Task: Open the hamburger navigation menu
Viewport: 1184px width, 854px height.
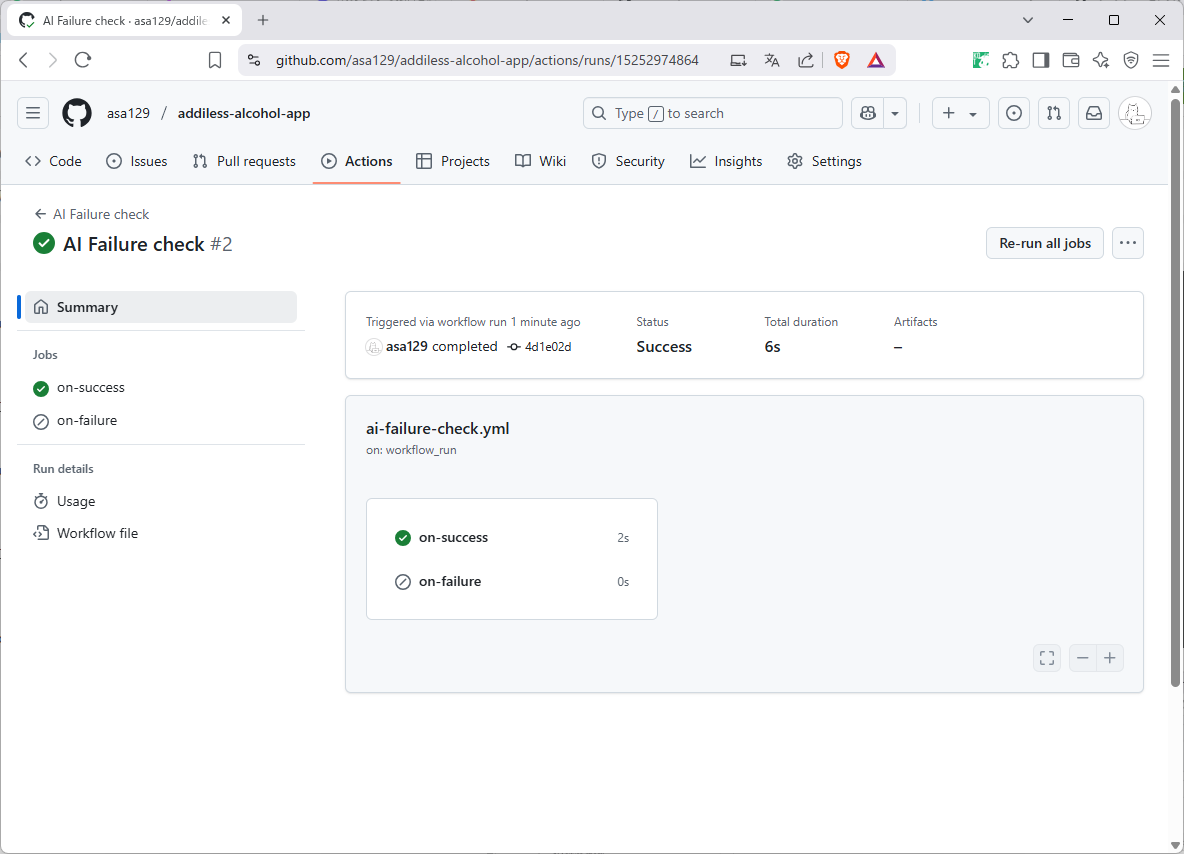Action: coord(33,113)
